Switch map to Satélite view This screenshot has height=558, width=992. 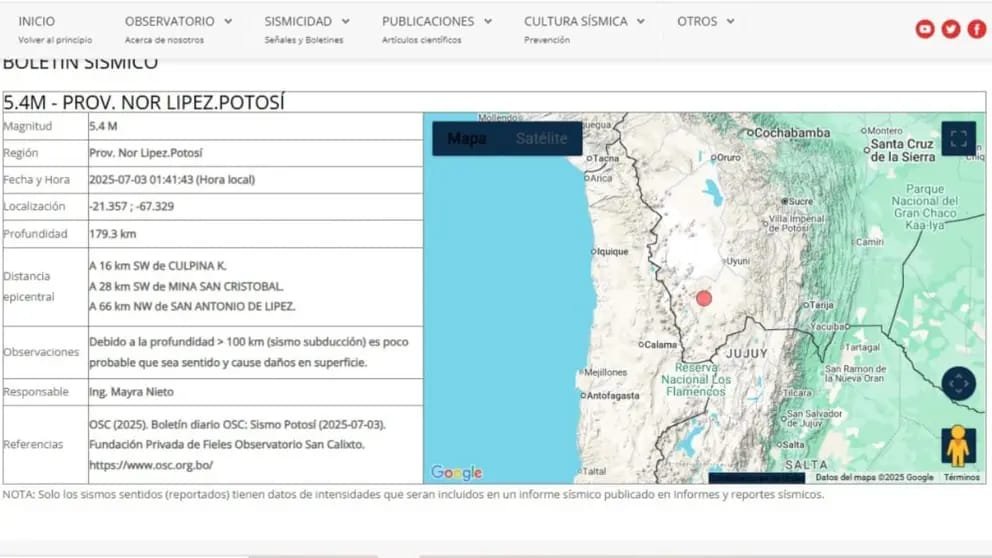coord(541,139)
